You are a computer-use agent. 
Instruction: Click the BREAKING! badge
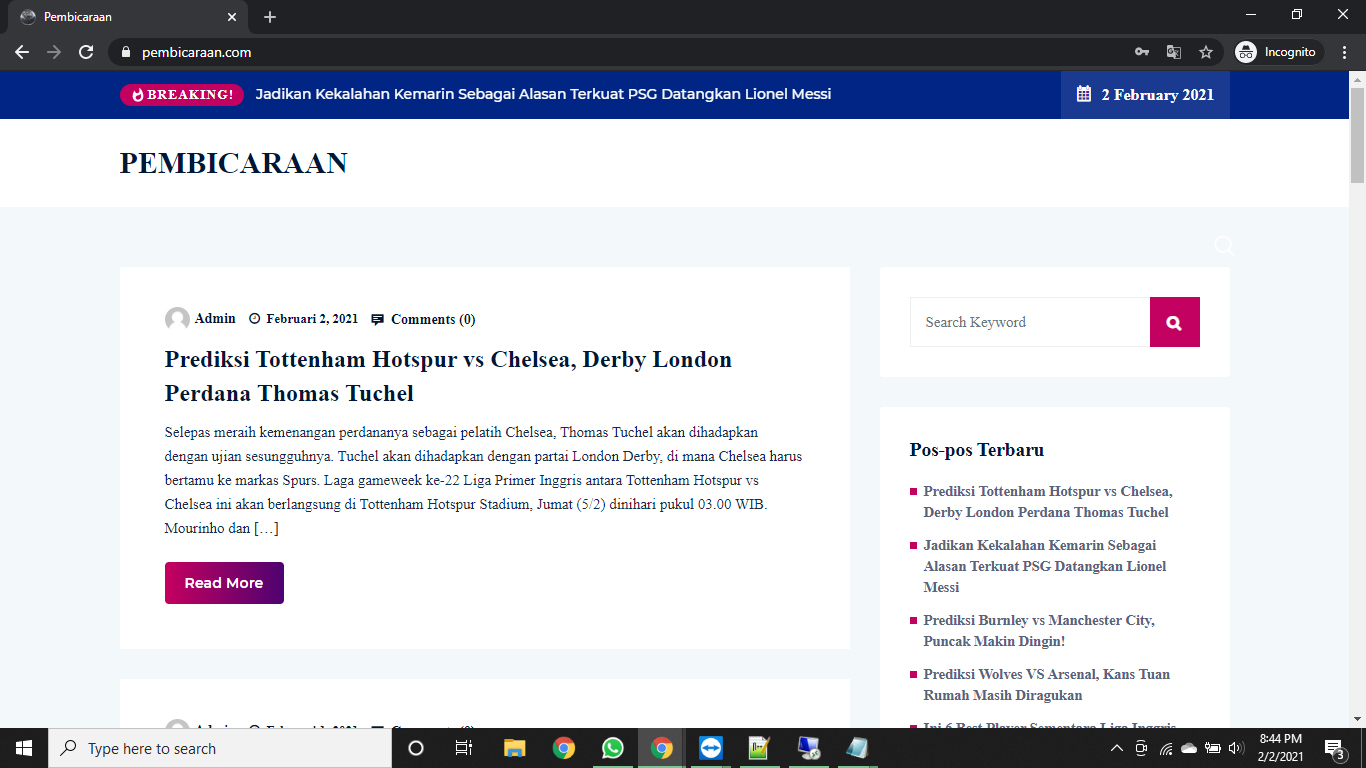(x=182, y=94)
